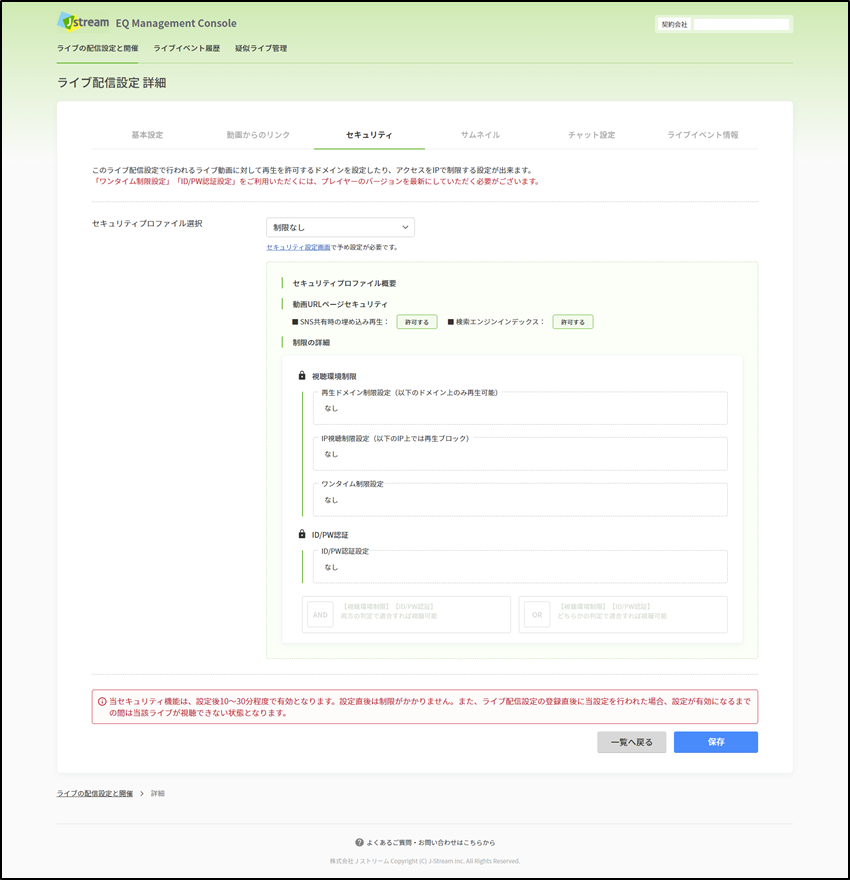Switch to the 動画からのリンク tab
This screenshot has width=850, height=880.
[x=258, y=135]
